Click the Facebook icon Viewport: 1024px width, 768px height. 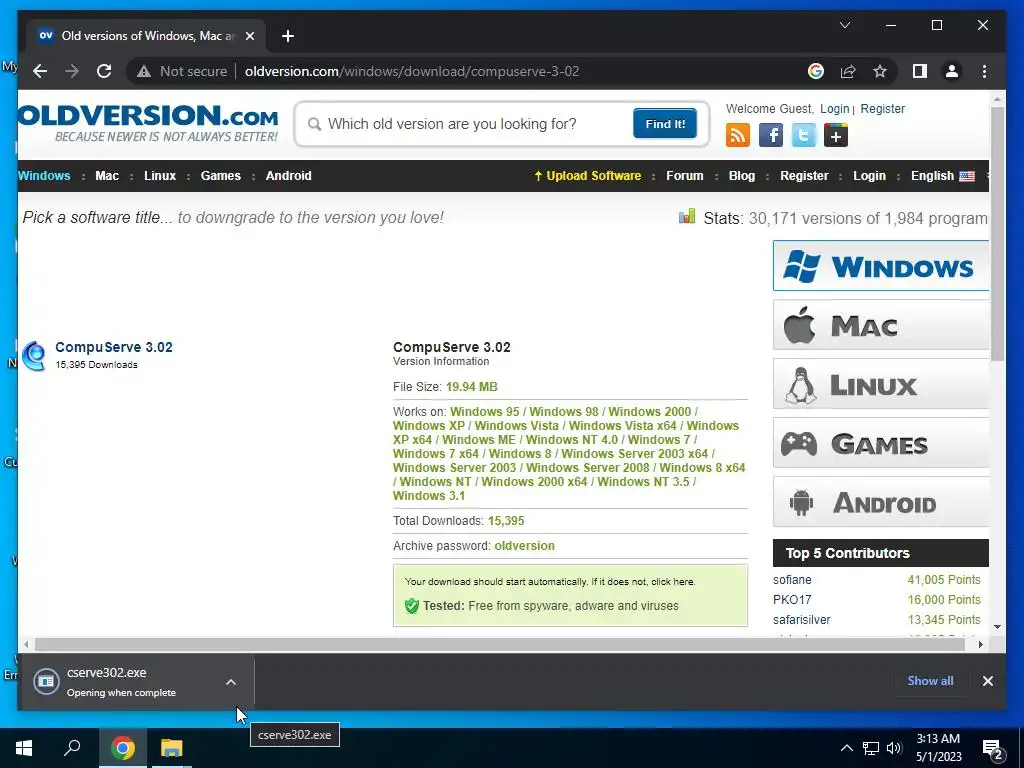[771, 136]
